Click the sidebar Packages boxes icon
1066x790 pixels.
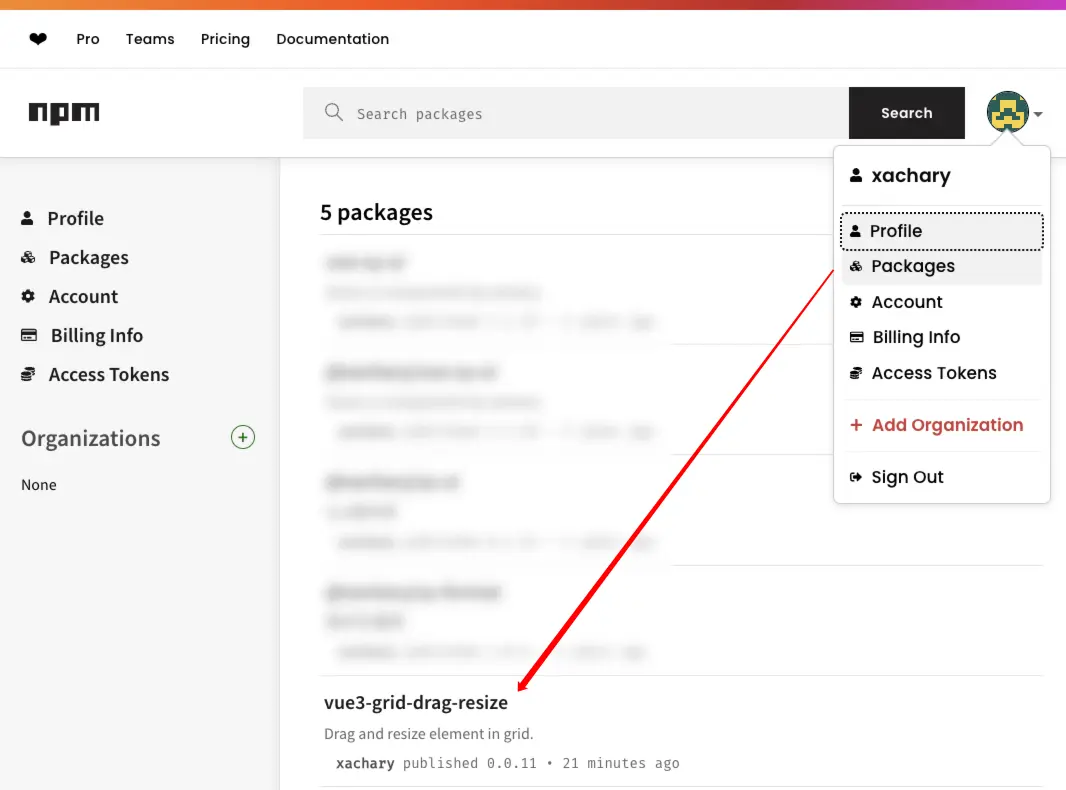(28, 257)
